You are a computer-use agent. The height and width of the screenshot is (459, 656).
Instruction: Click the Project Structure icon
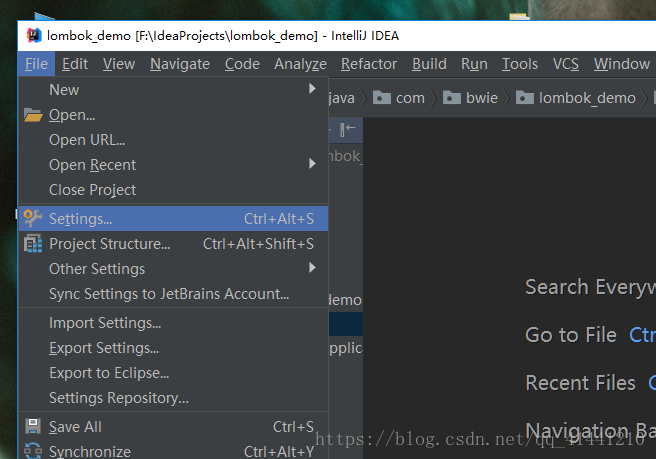click(33, 244)
